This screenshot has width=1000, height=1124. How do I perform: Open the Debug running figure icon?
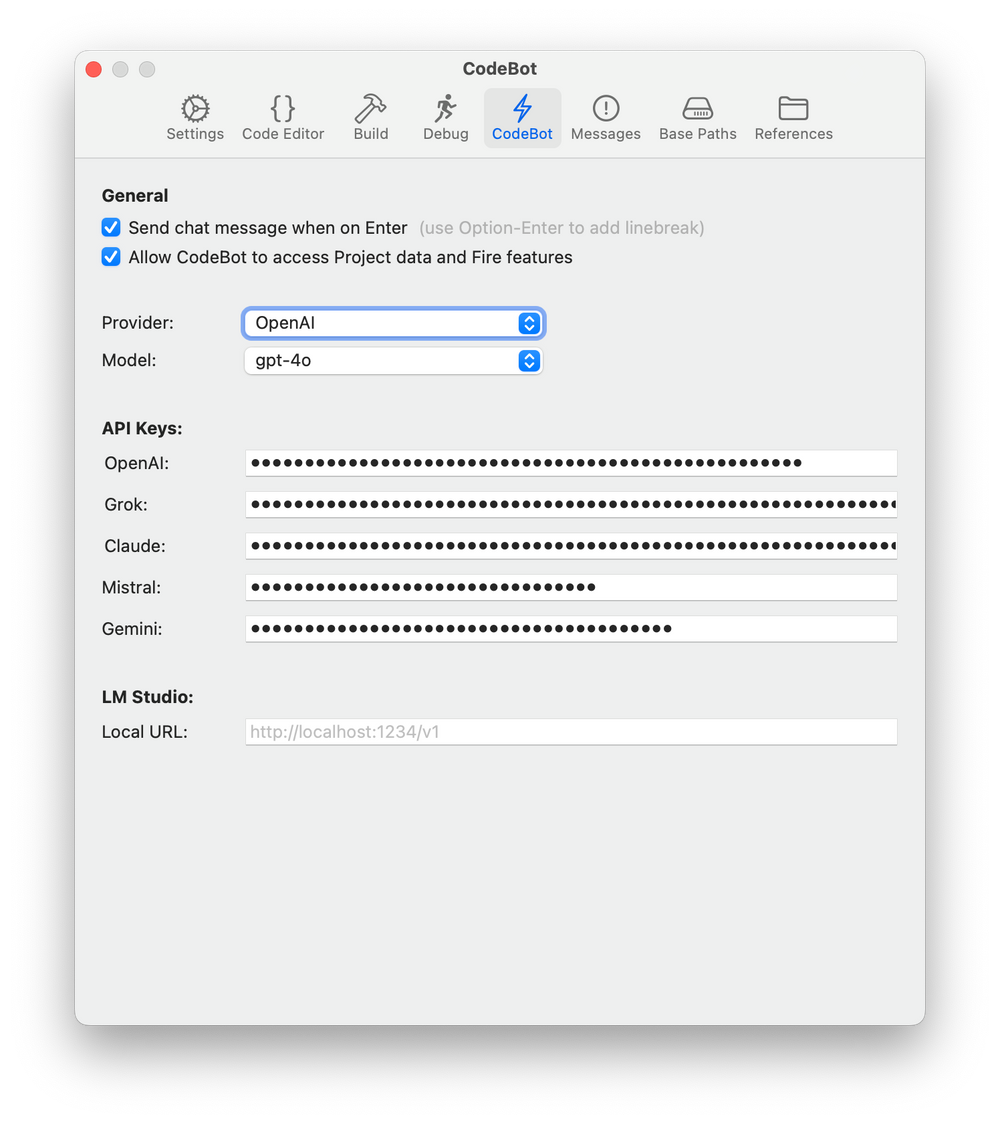(446, 108)
